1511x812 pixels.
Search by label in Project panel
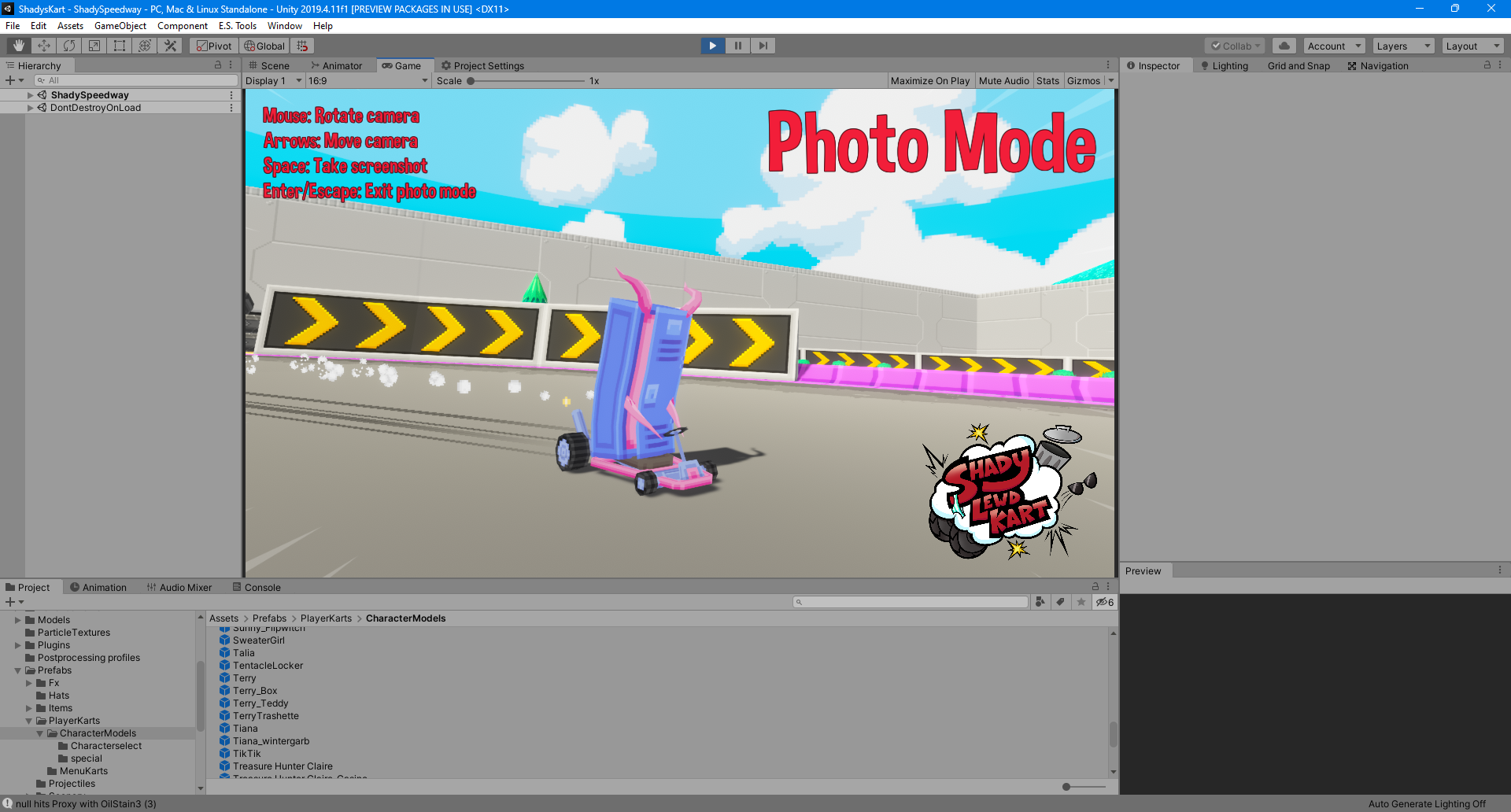coord(1061,602)
